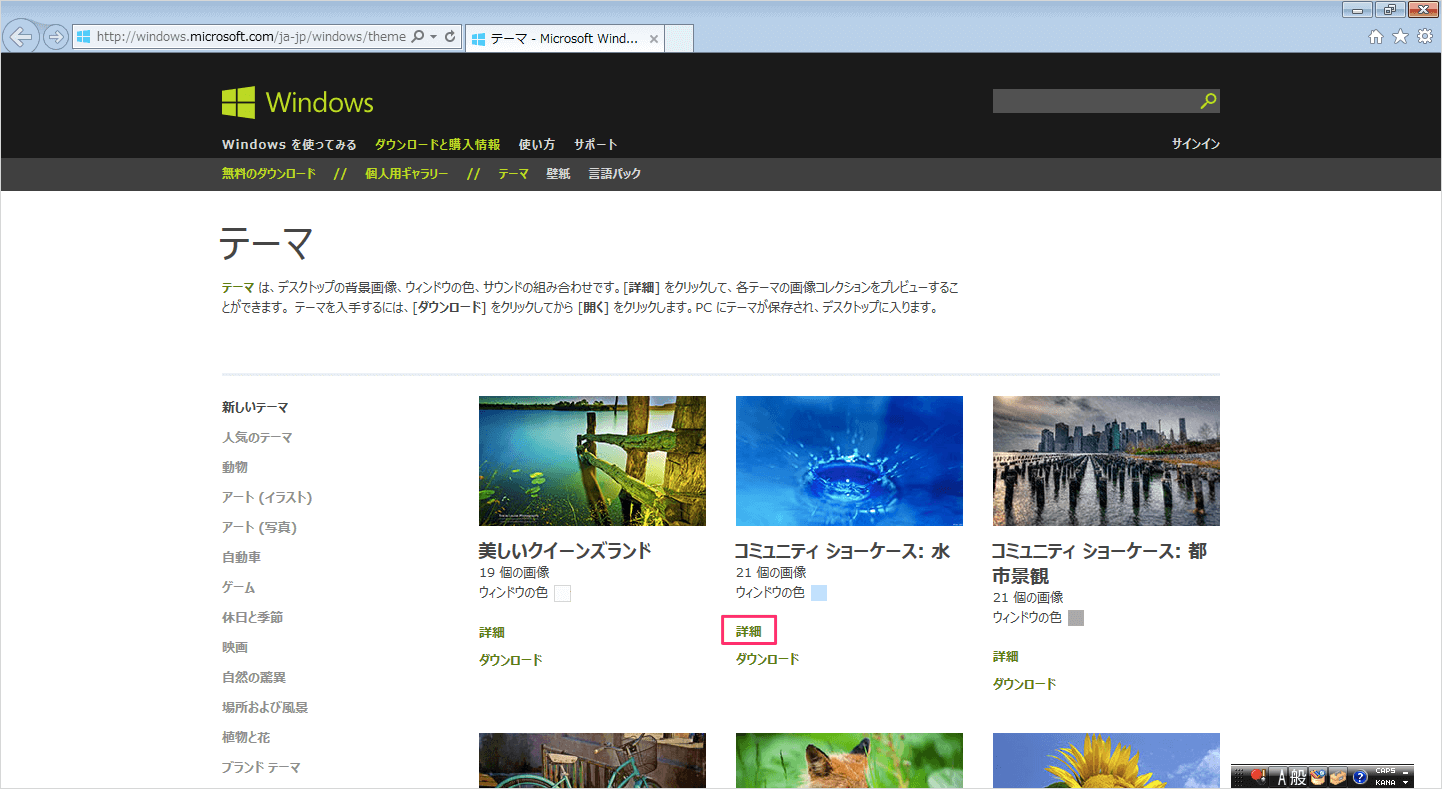Screen dimensions: 1442x789
Task: Open Favorites via the star icon
Action: click(1400, 37)
